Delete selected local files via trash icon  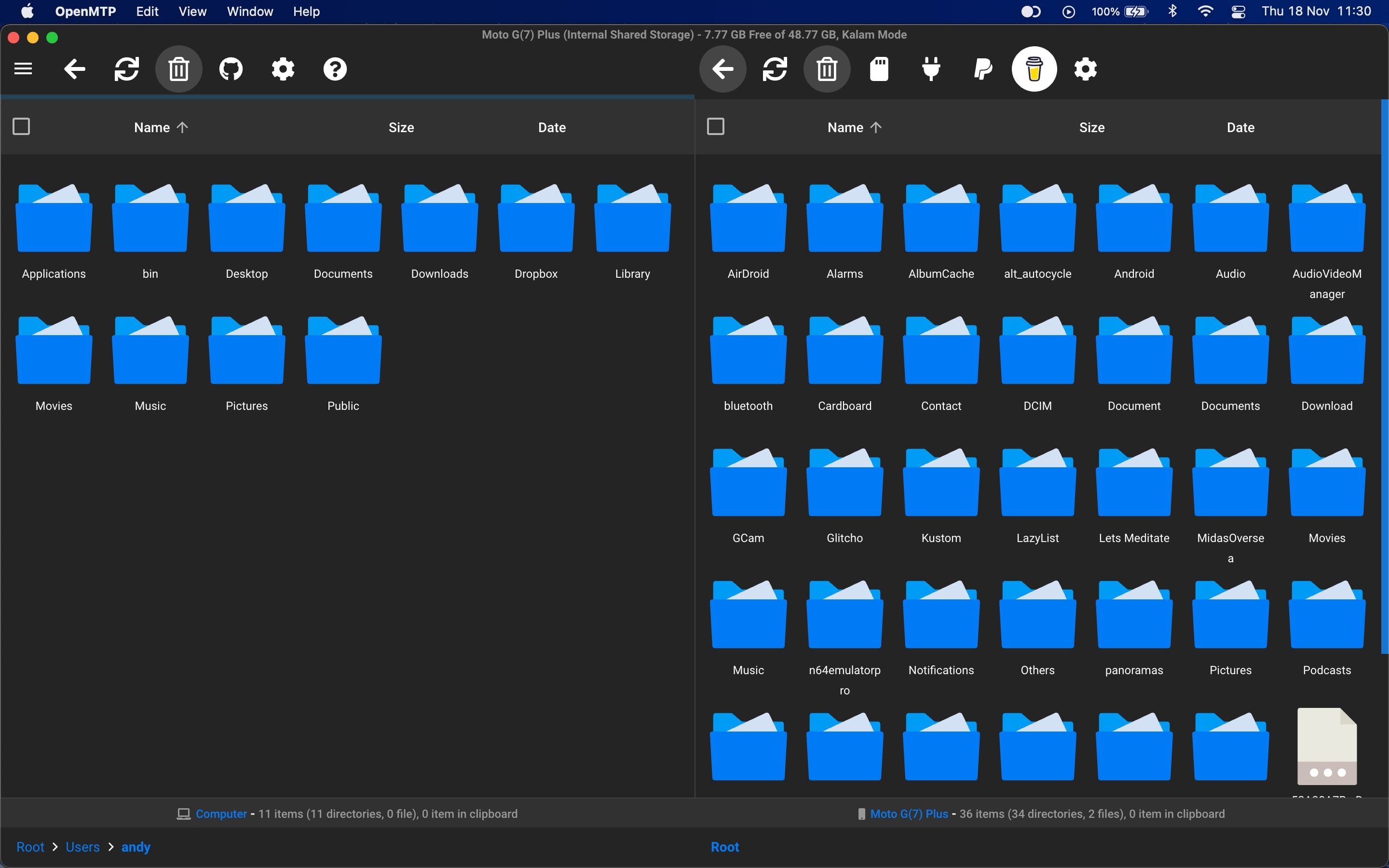(178, 68)
